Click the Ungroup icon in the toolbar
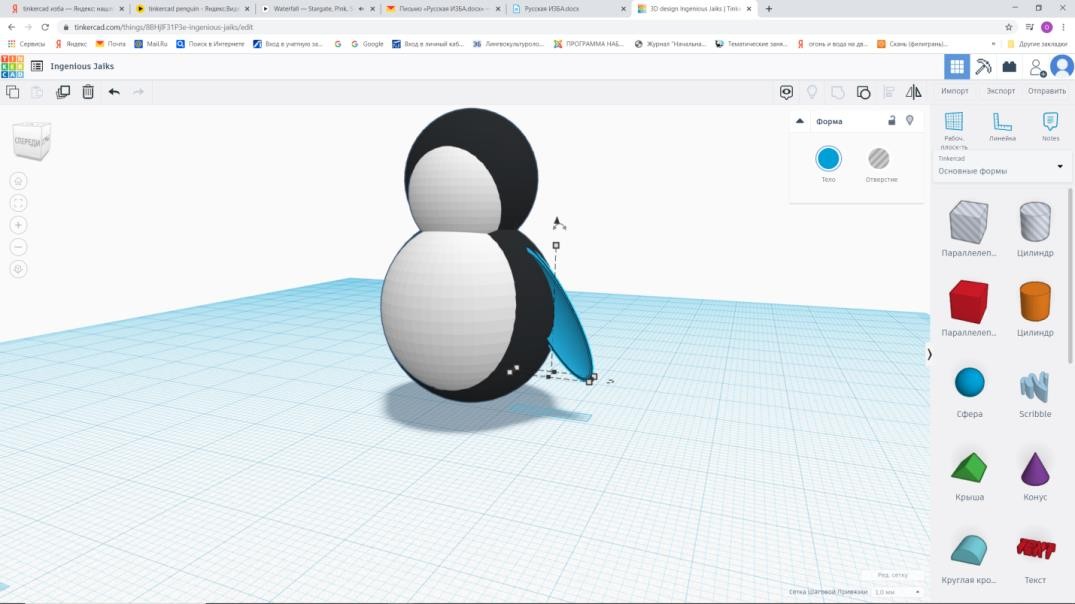Screen dimensions: 1075x604 (x=863, y=92)
